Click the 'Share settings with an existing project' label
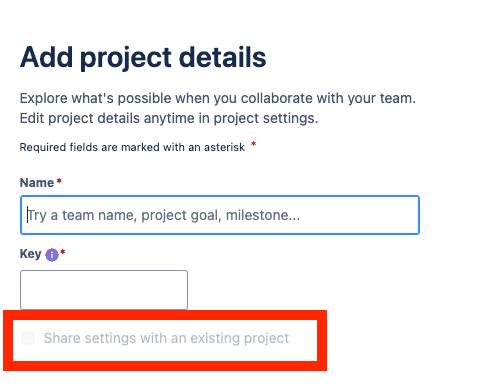 [x=166, y=338]
